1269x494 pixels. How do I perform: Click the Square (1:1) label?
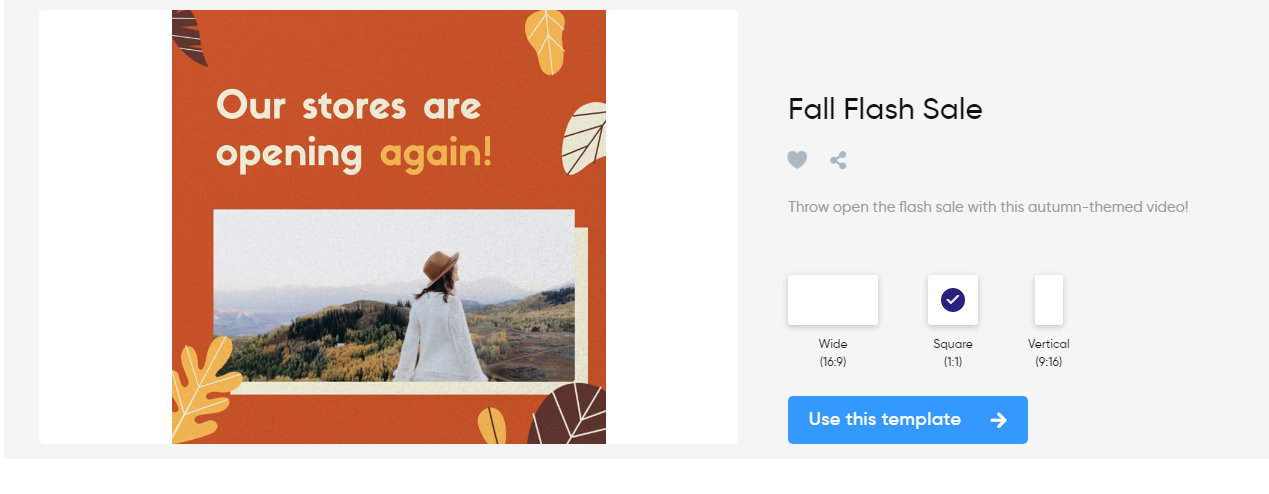coord(953,352)
